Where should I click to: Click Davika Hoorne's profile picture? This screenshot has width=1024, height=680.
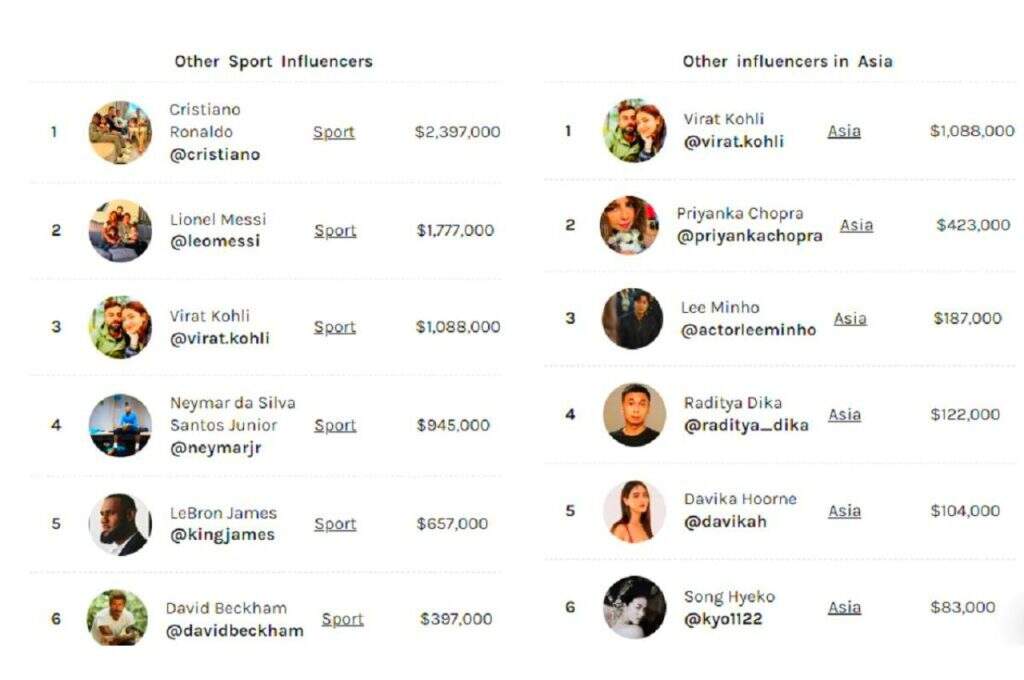tap(634, 511)
